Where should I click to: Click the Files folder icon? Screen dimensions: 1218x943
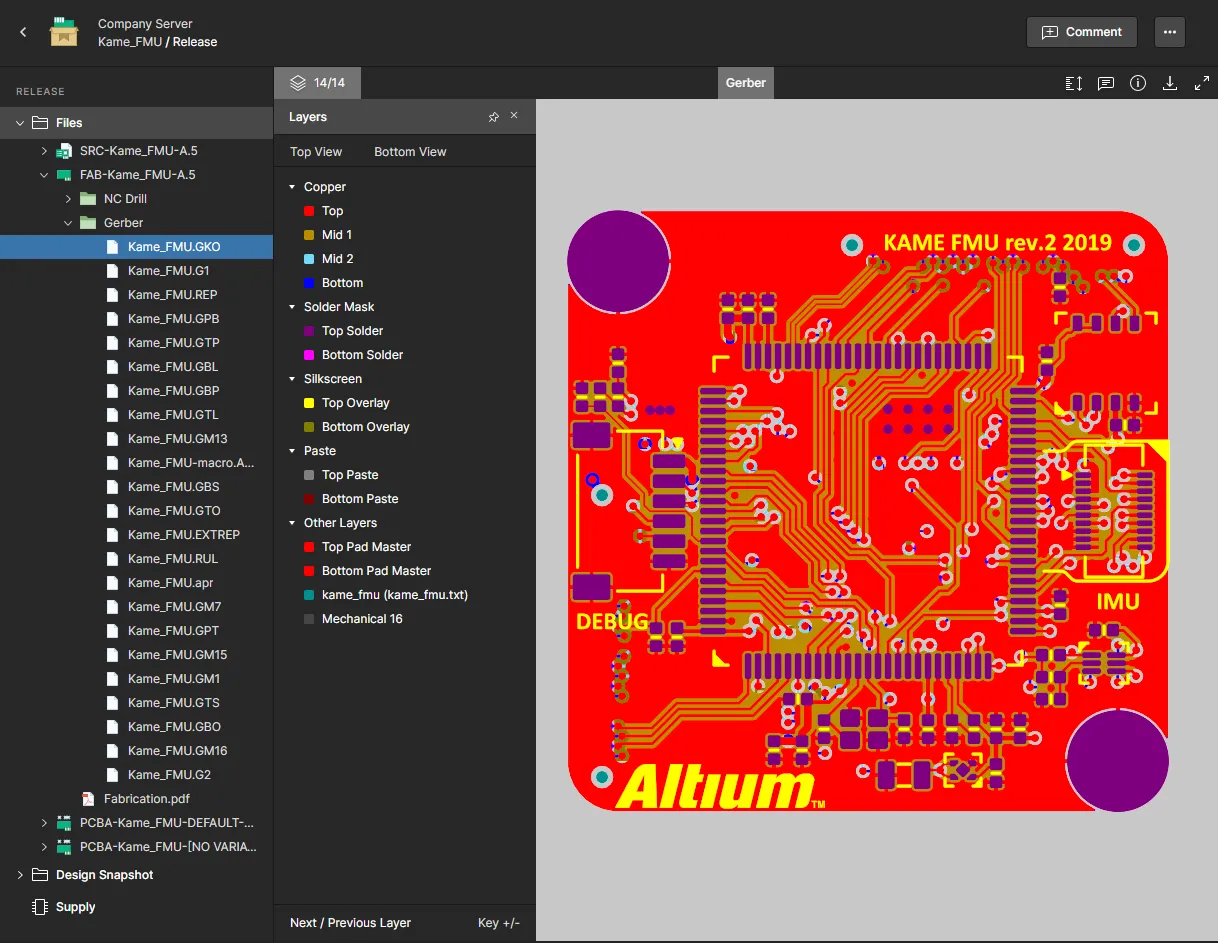[x=40, y=123]
